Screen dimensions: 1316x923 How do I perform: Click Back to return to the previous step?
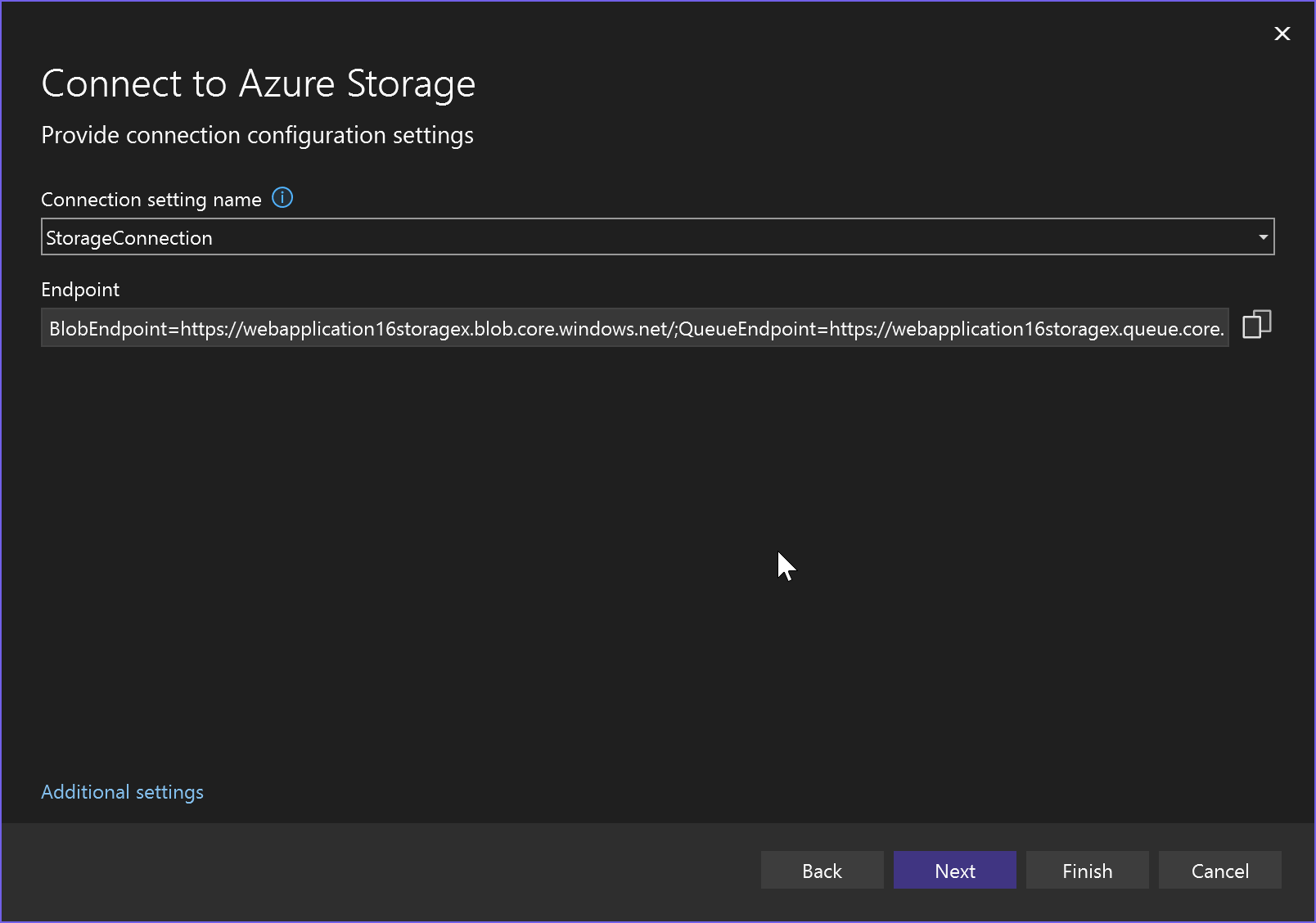coord(822,870)
